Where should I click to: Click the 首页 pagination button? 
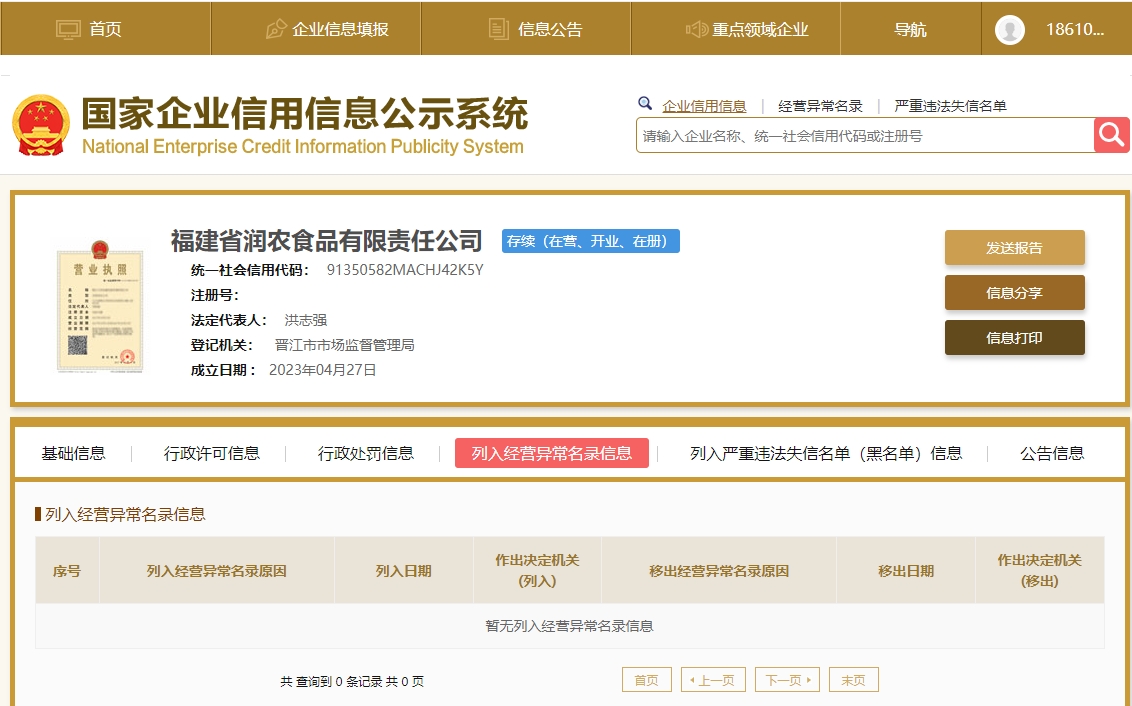click(x=647, y=680)
